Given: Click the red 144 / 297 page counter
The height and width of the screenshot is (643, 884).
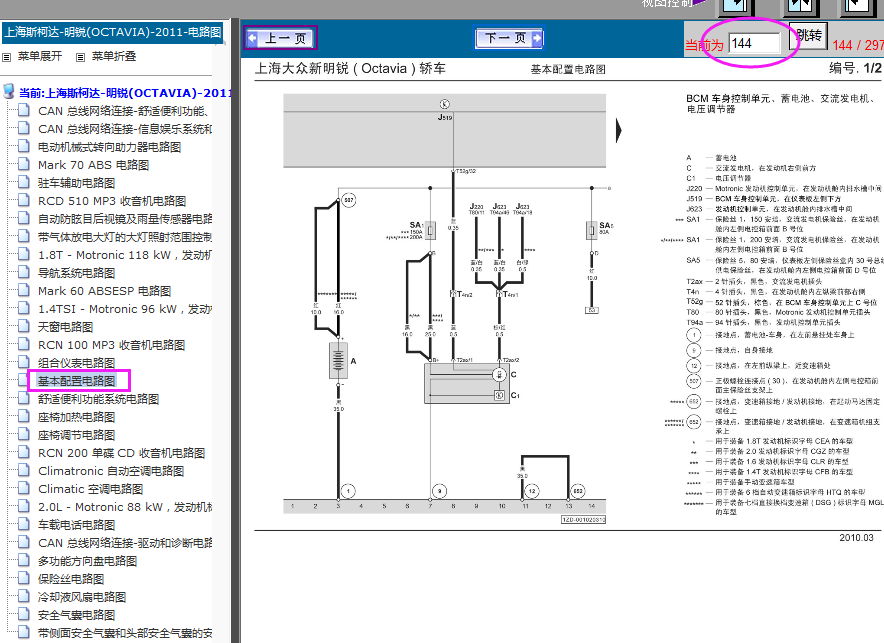Looking at the screenshot, I should 858,45.
